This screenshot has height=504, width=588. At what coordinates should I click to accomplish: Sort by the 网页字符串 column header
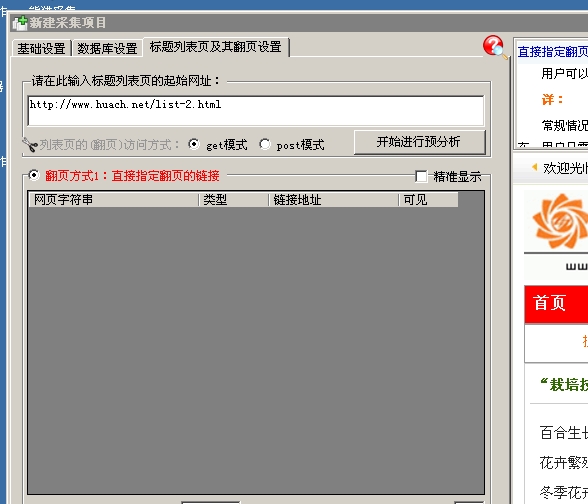point(114,200)
